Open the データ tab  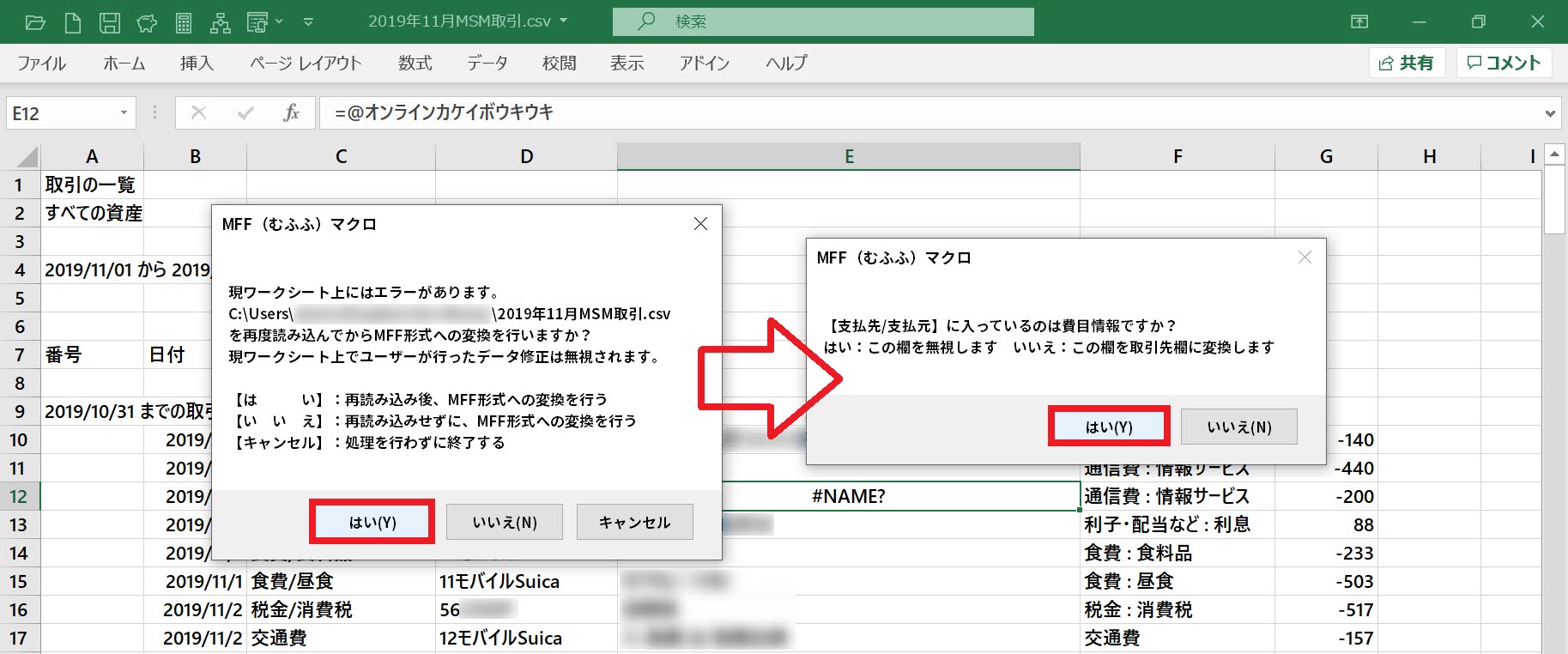[x=487, y=63]
